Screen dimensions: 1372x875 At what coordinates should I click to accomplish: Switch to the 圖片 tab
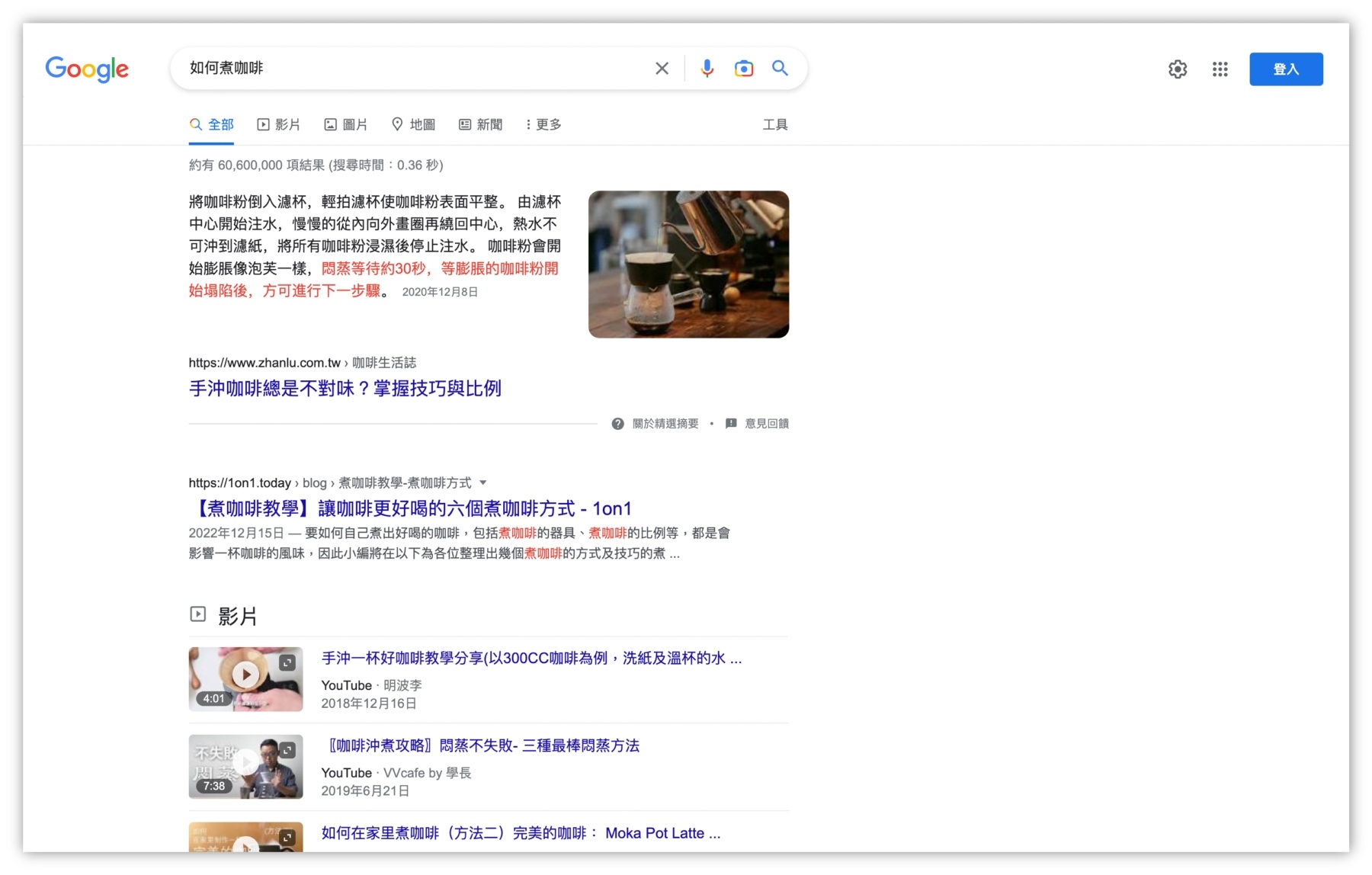pyautogui.click(x=346, y=124)
